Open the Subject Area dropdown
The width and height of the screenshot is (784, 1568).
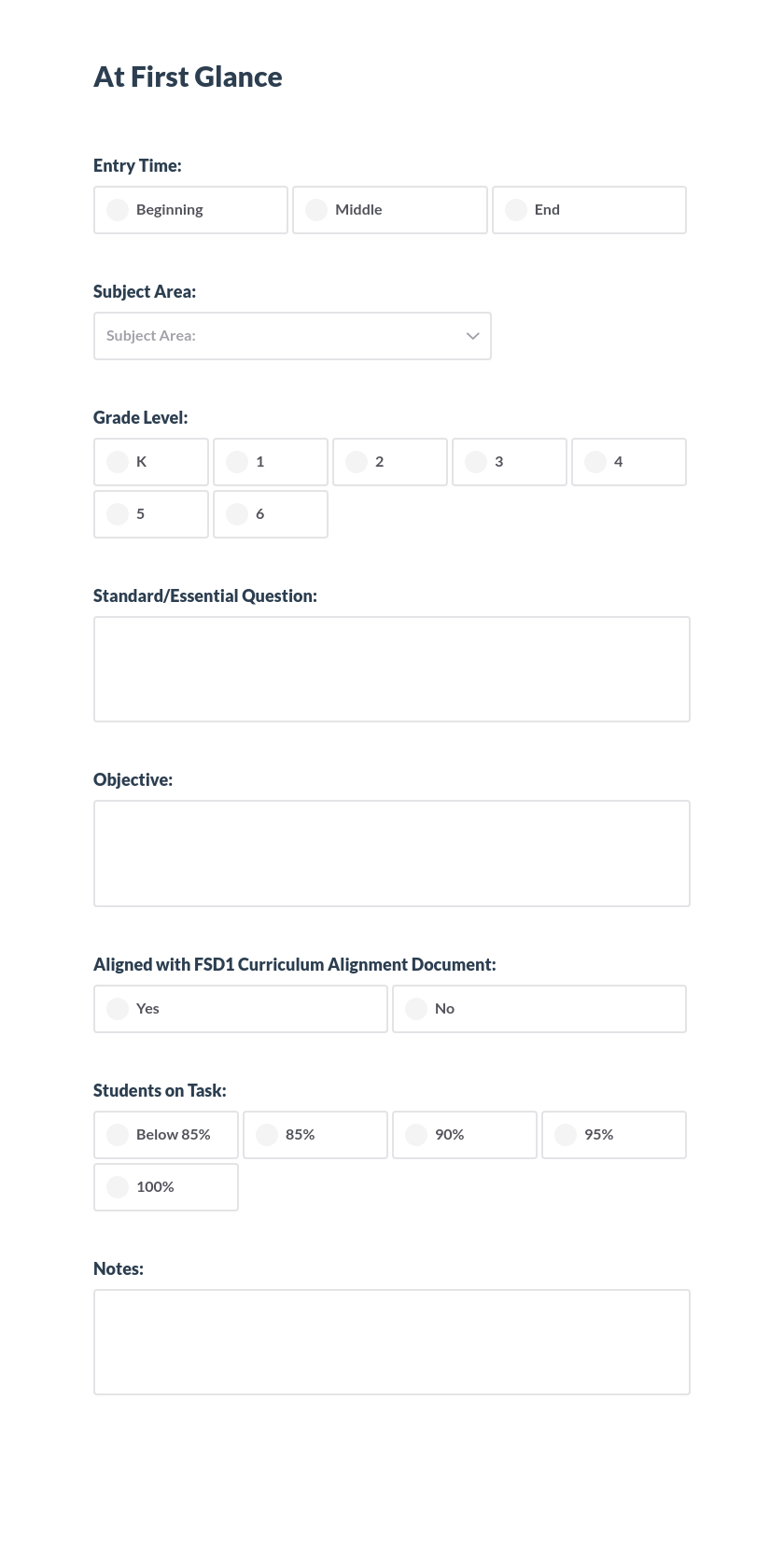coord(292,336)
